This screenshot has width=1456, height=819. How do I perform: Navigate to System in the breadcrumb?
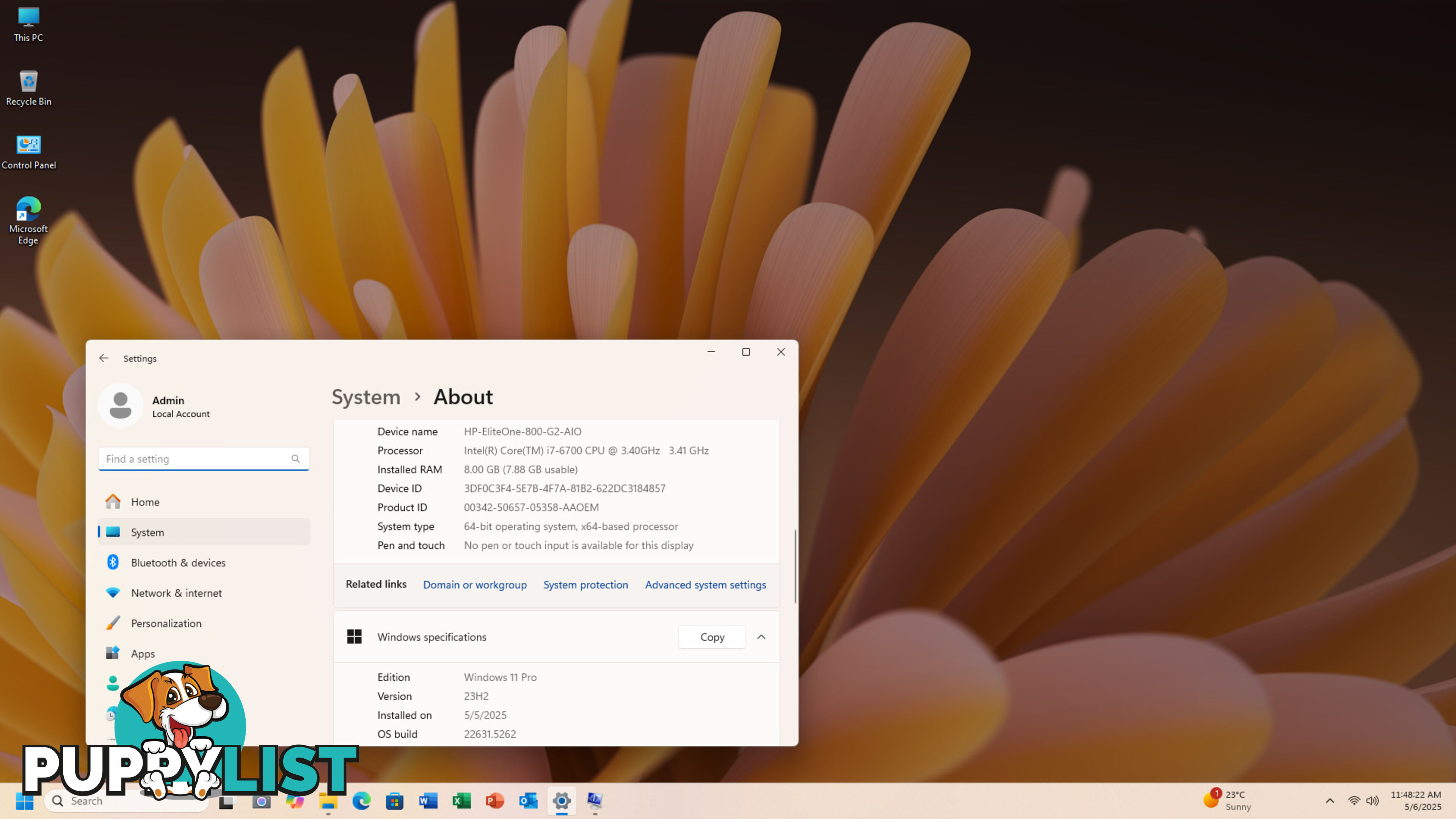[366, 397]
